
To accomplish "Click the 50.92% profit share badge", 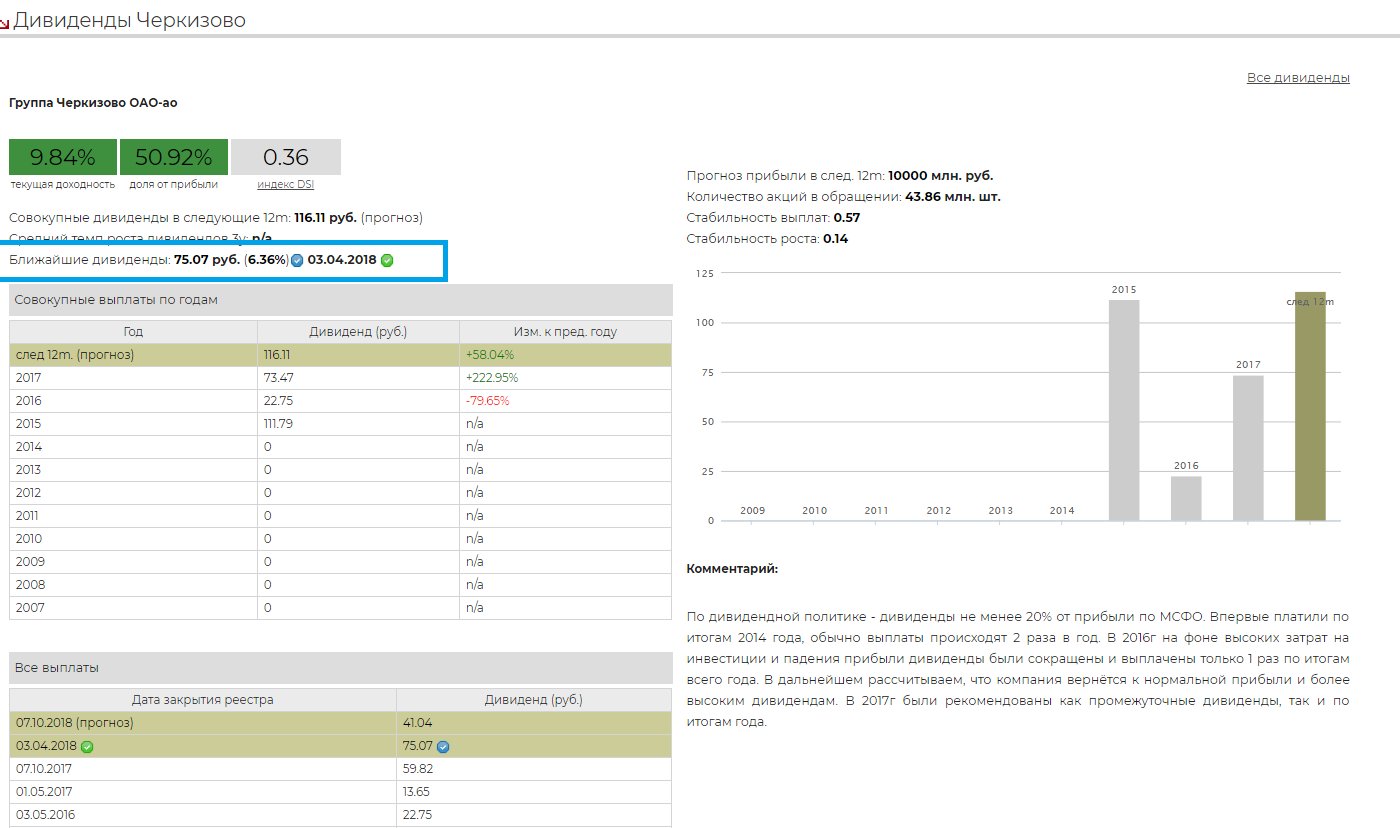I will tap(173, 157).
